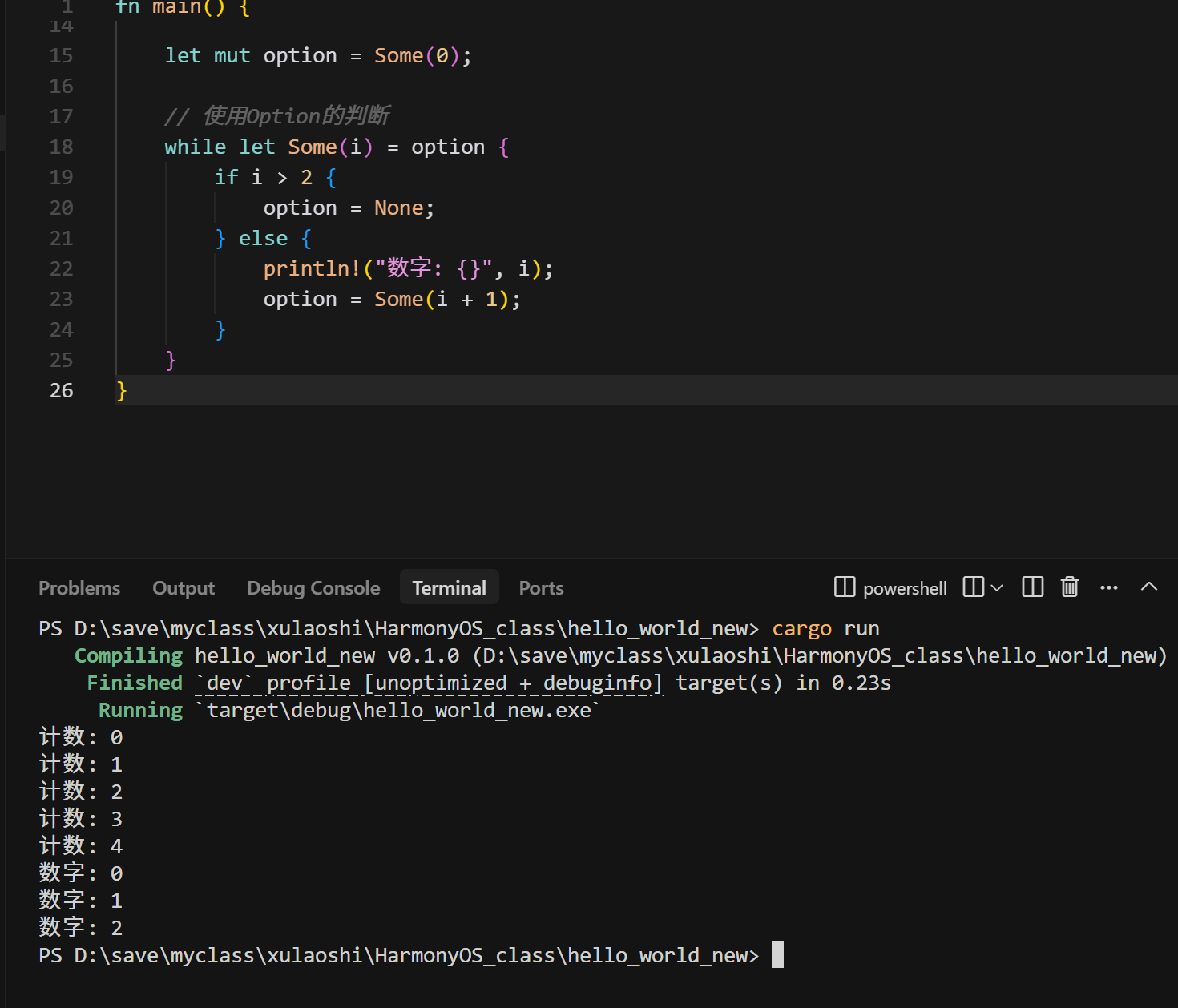Click the split icon next to the trash can

click(1033, 587)
